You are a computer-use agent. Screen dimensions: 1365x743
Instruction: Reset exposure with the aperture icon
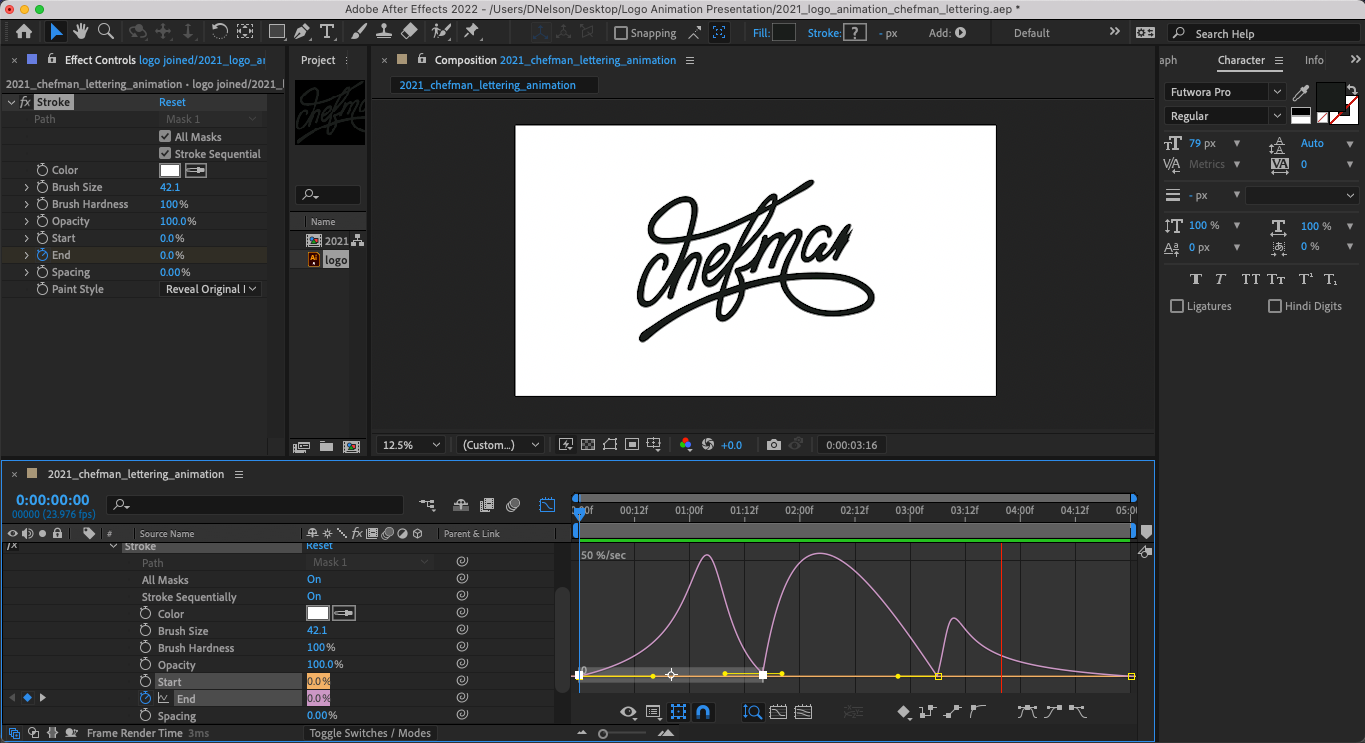pos(708,445)
